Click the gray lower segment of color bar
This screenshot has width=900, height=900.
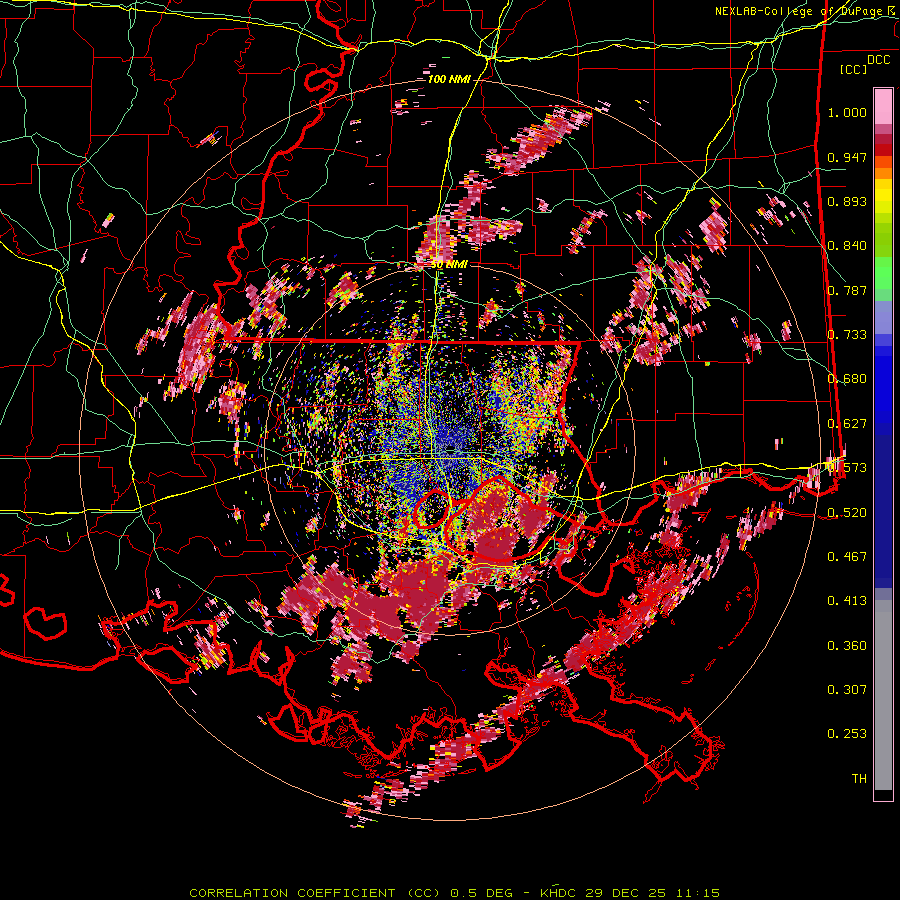coord(883,695)
